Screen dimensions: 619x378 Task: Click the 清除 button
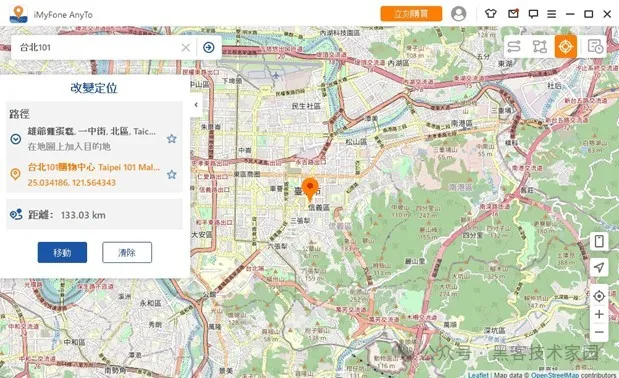127,252
